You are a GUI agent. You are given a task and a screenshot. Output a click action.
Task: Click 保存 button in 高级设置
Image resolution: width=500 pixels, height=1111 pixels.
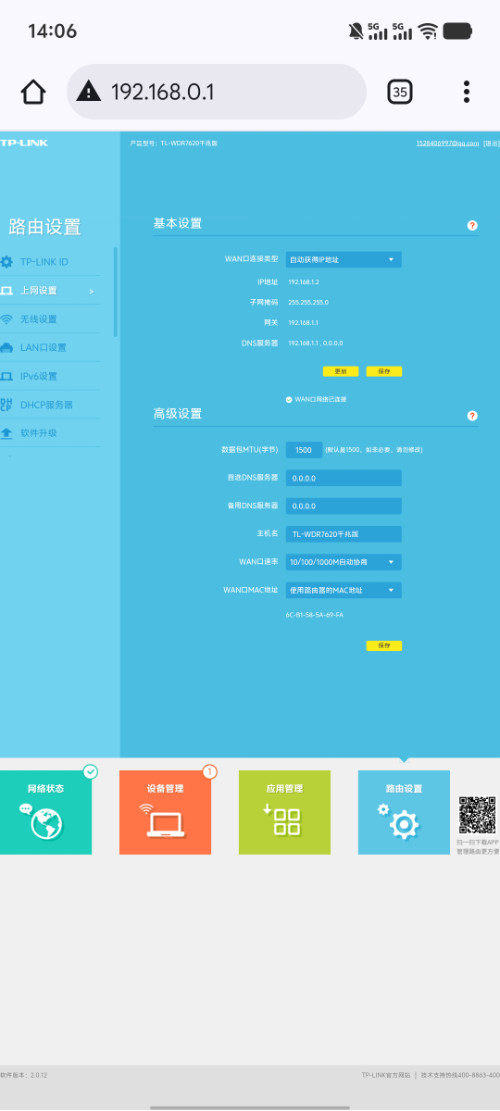384,645
